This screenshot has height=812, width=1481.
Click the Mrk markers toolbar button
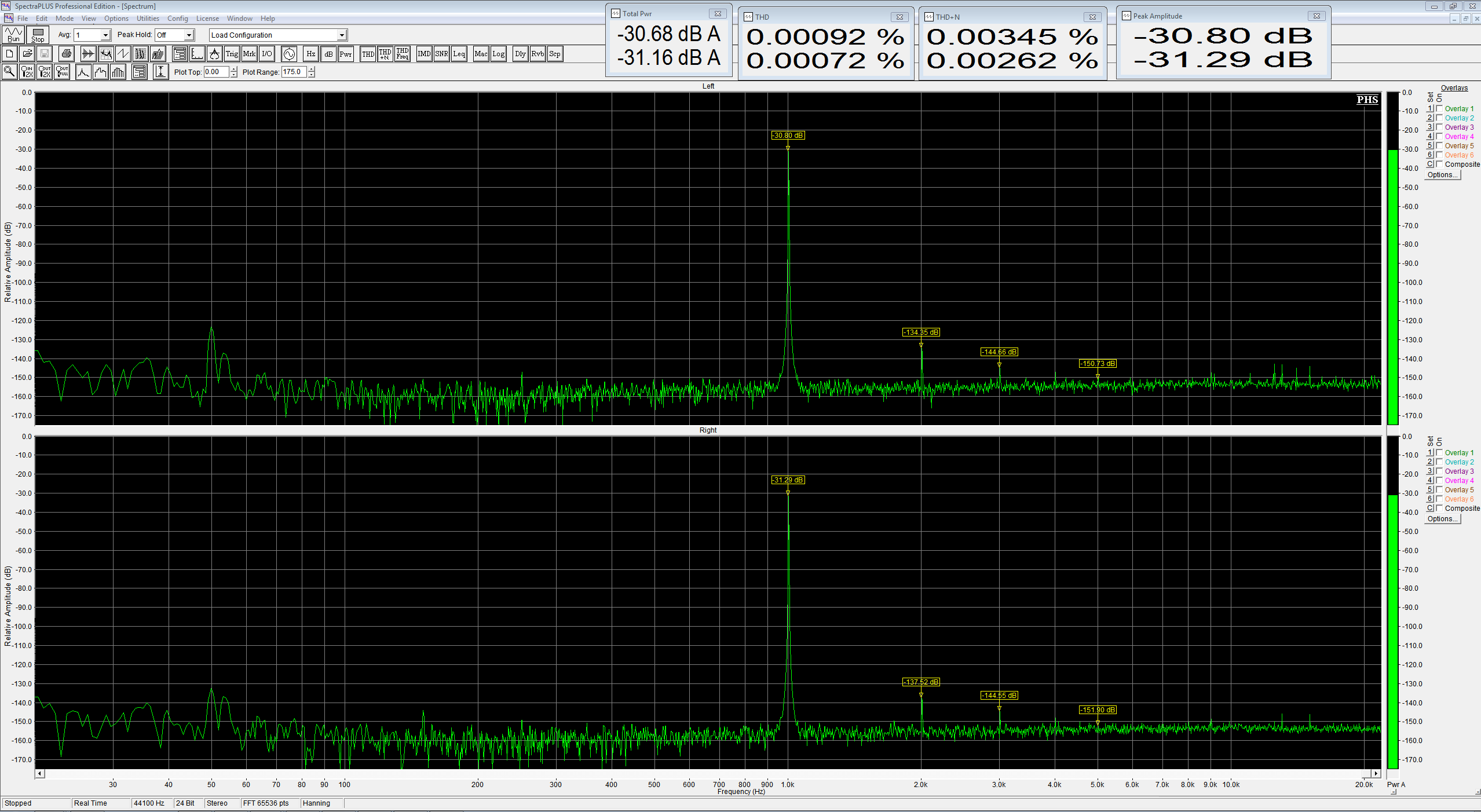point(249,54)
